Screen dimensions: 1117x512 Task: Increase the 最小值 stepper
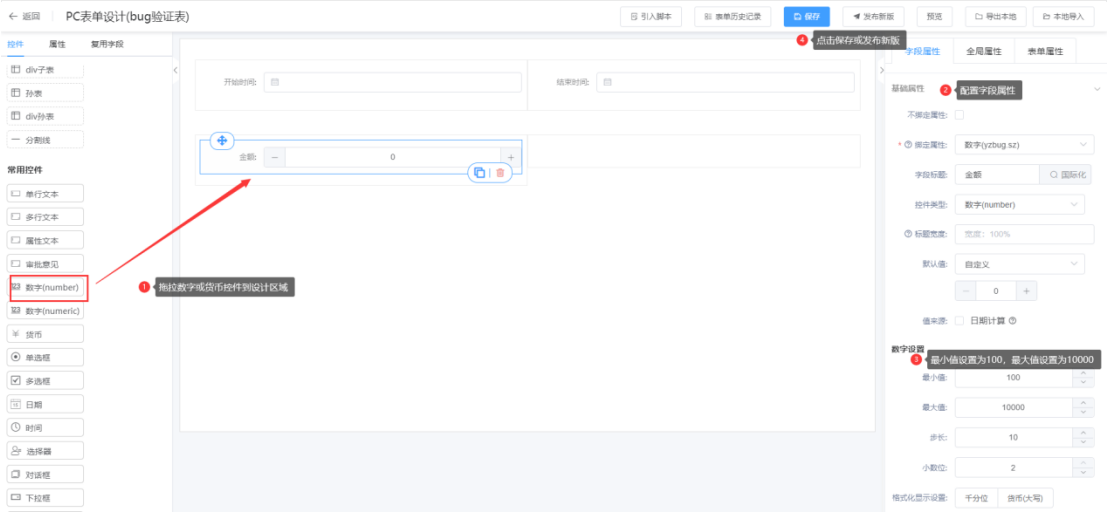click(1083, 372)
